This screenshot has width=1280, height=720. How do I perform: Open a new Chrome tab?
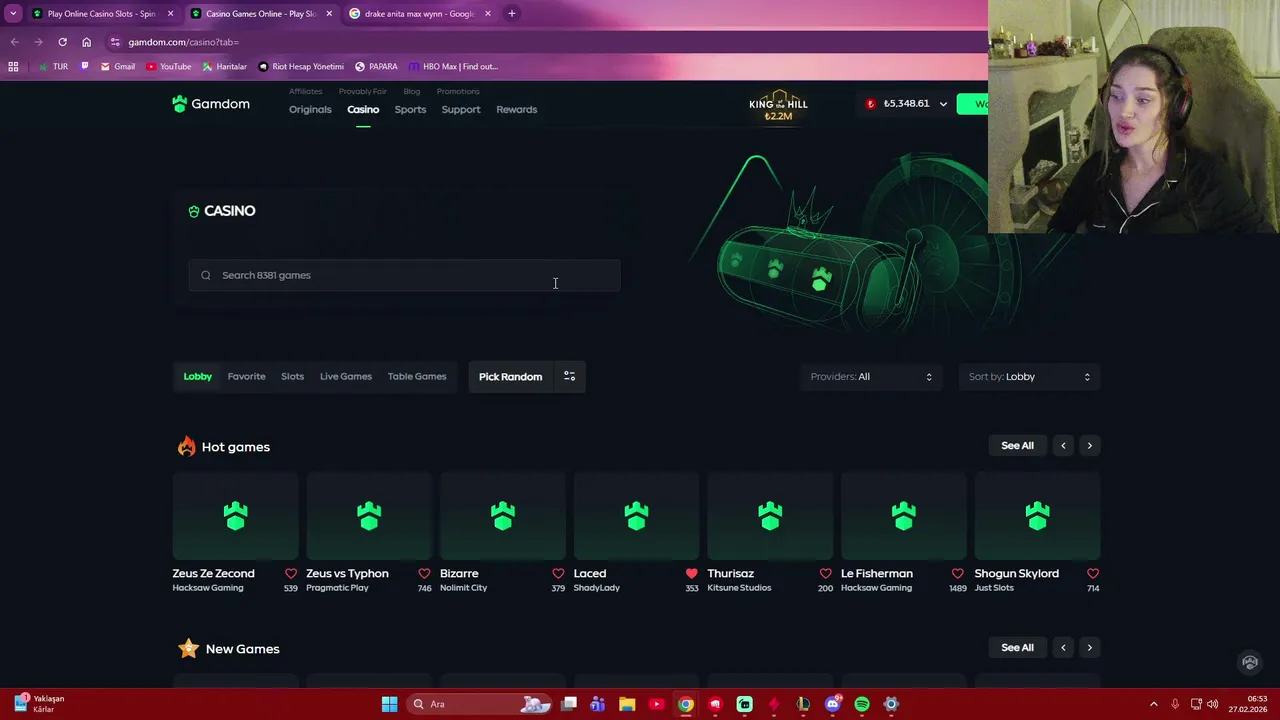click(x=511, y=14)
